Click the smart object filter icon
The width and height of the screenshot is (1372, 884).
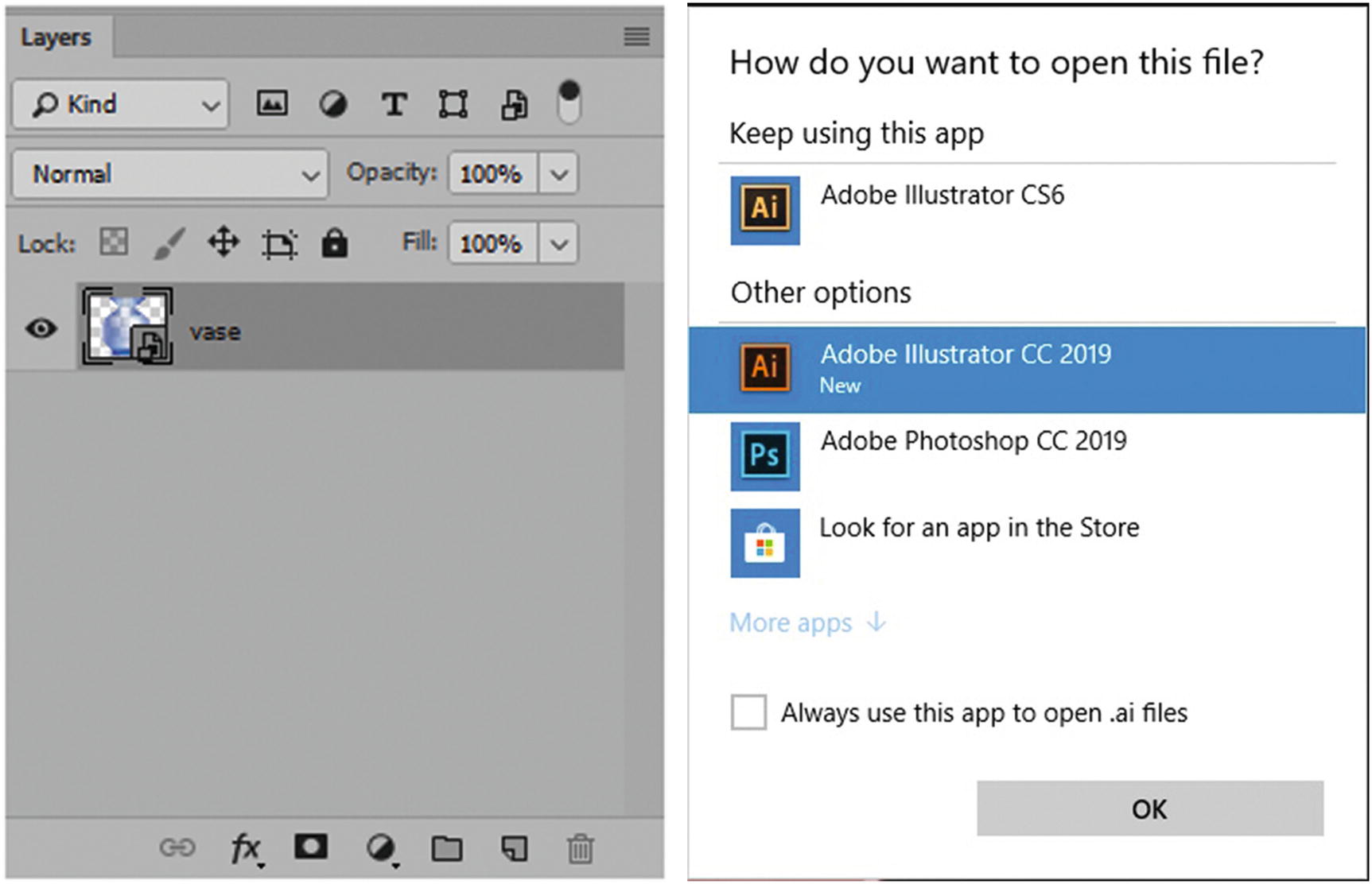tap(514, 105)
